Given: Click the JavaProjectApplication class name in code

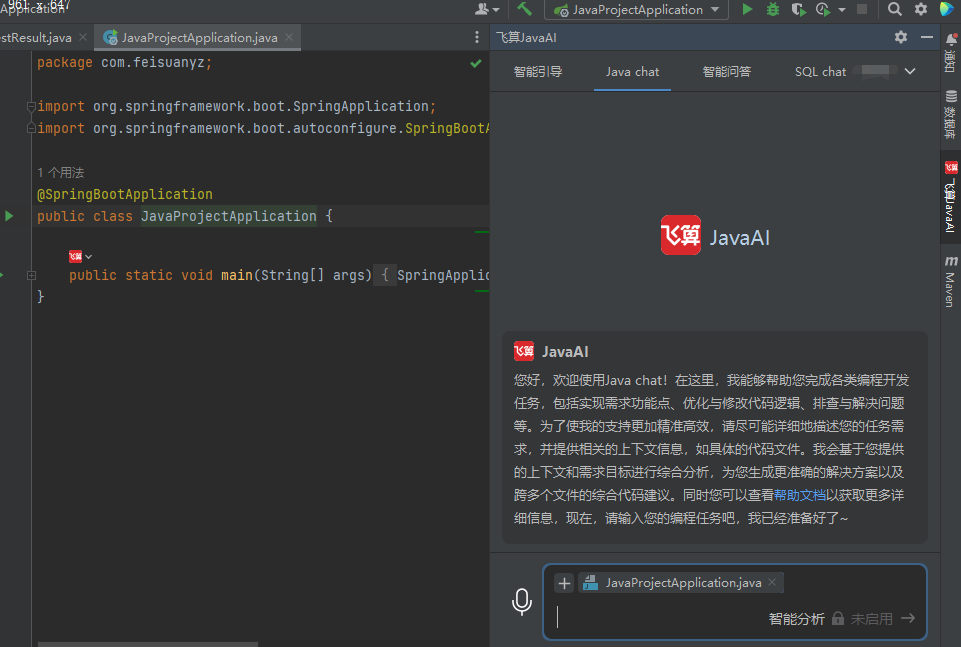Looking at the screenshot, I should point(229,216).
